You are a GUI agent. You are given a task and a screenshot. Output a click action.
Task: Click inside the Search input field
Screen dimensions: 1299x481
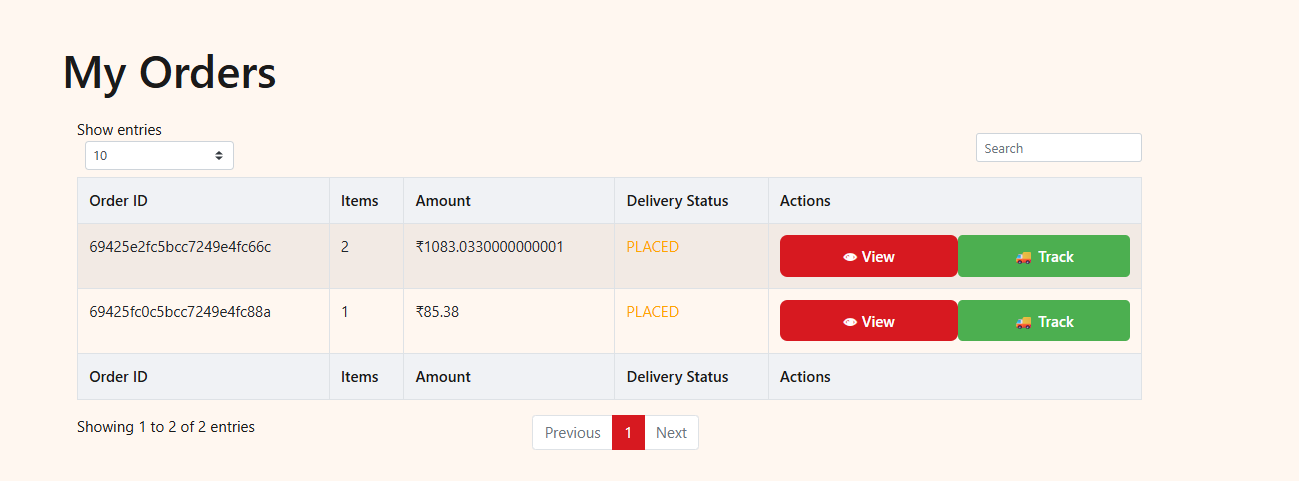(1058, 148)
